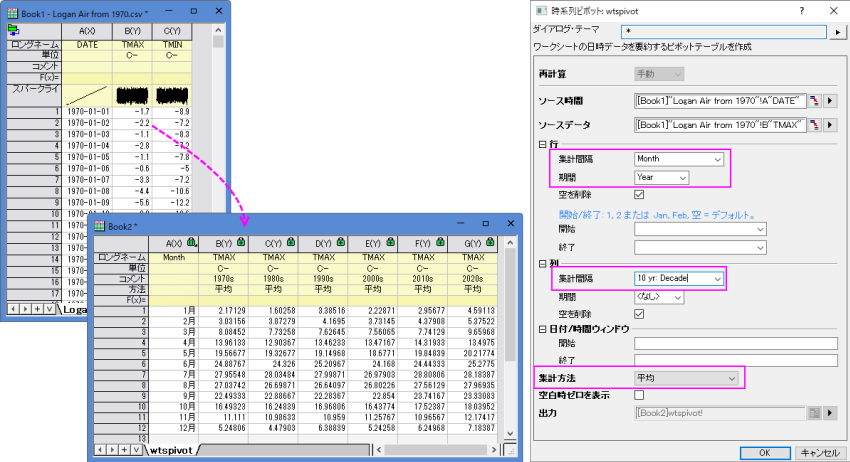850x462 pixels.
Task: Open output flyout arrow button
Action: click(830, 413)
